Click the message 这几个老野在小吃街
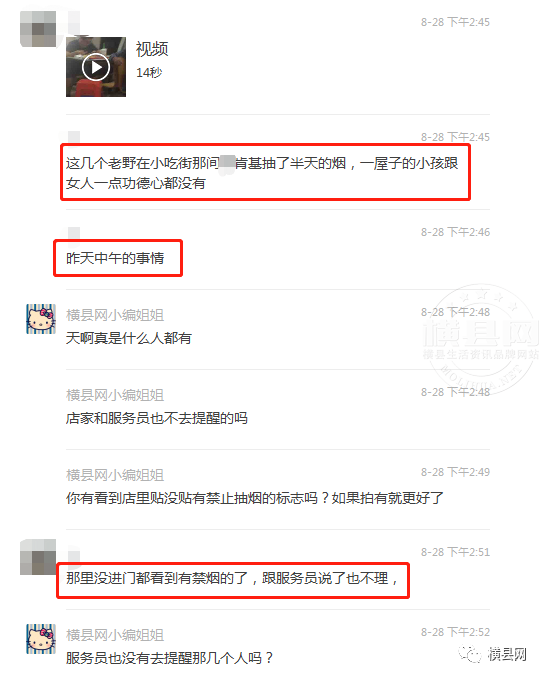544x679 pixels. [262, 173]
